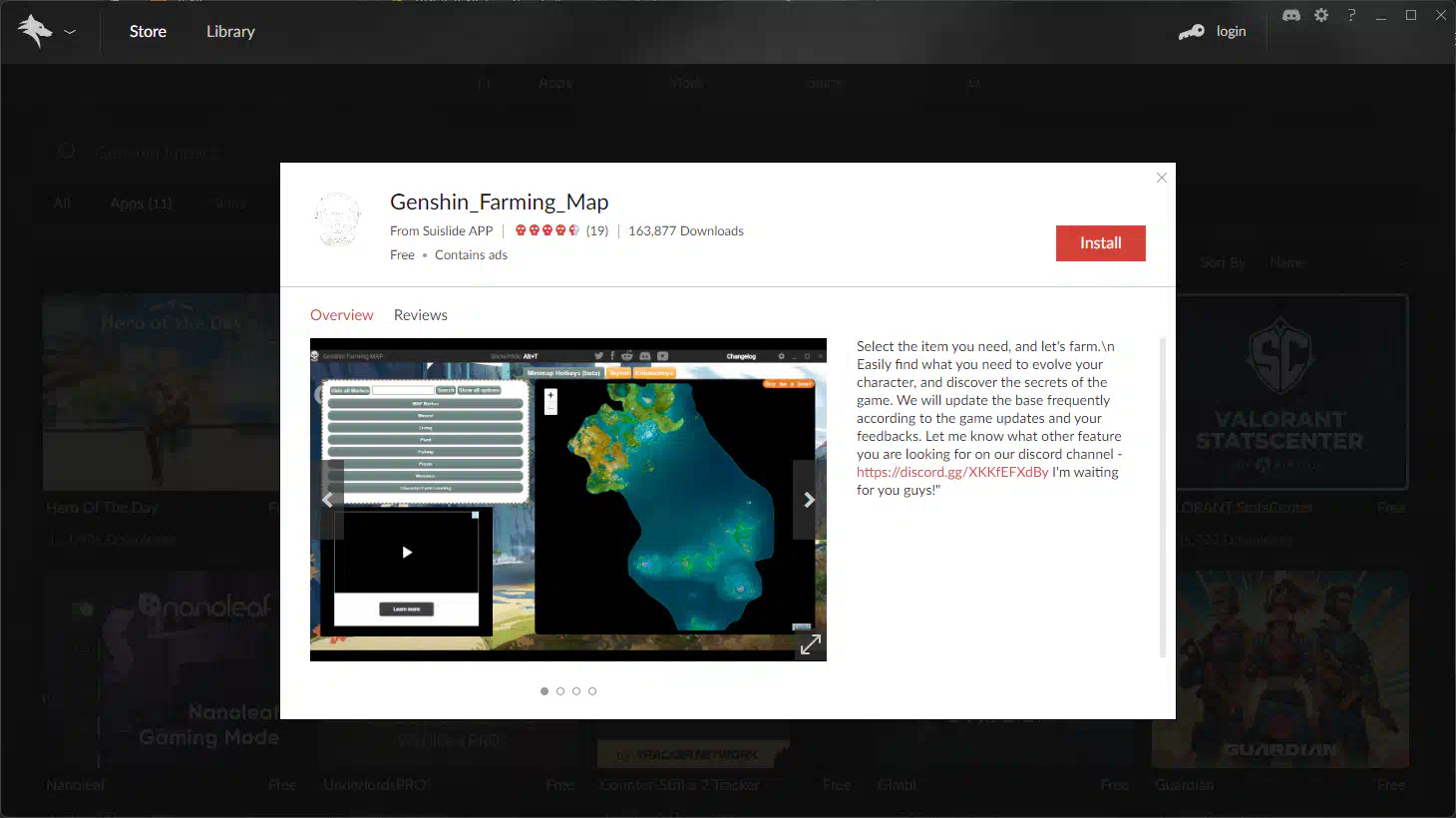
Task: Show the previous screenshot arrow
Action: click(x=328, y=500)
